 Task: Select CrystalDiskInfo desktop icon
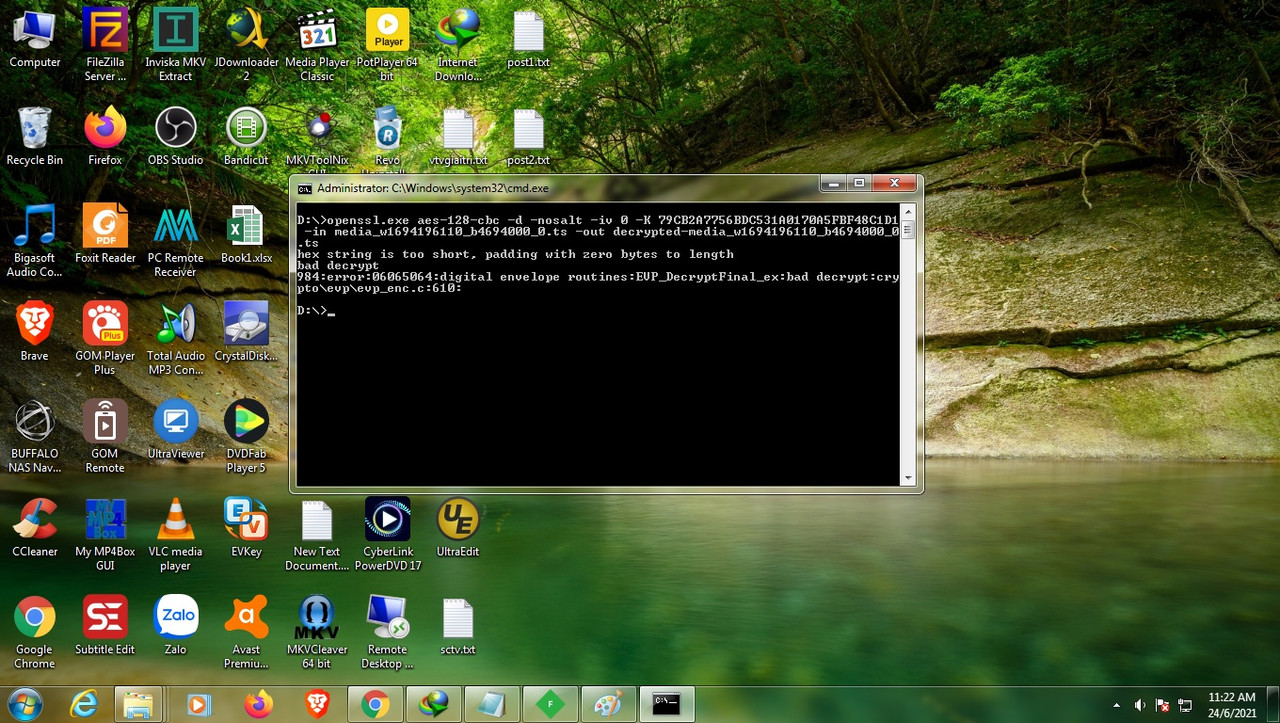coord(246,331)
